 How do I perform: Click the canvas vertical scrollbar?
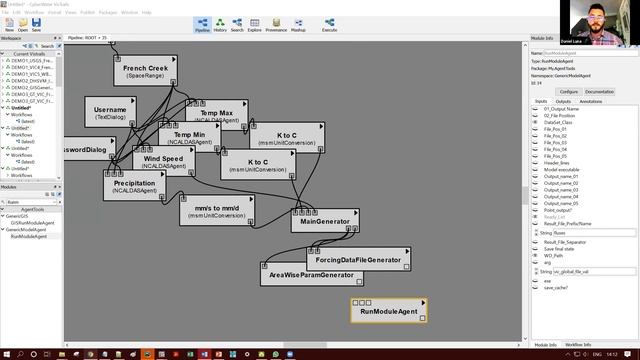click(x=525, y=195)
